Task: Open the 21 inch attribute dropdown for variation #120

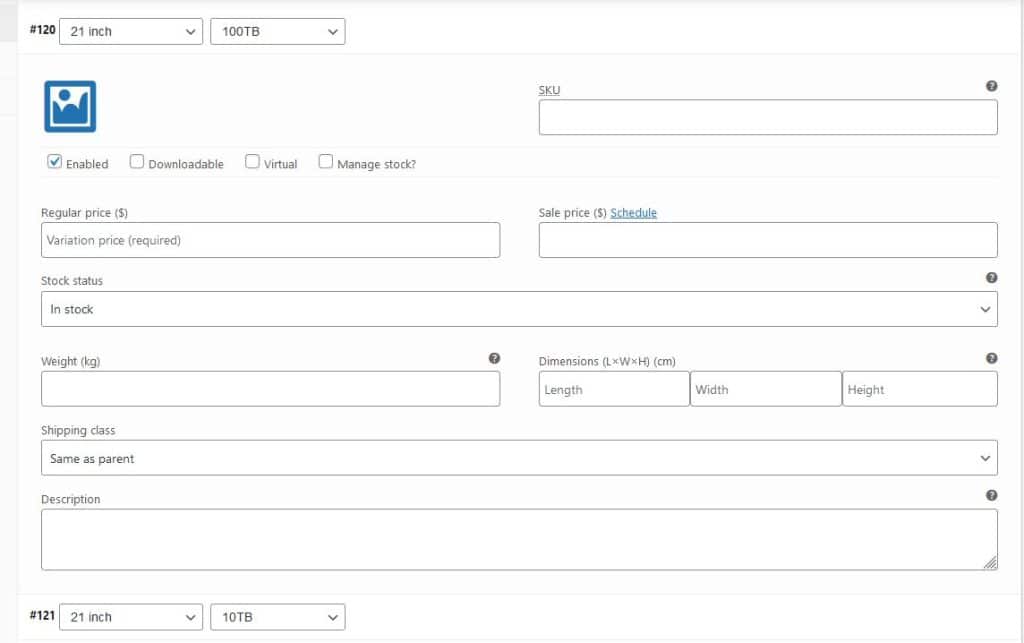Action: (x=131, y=31)
